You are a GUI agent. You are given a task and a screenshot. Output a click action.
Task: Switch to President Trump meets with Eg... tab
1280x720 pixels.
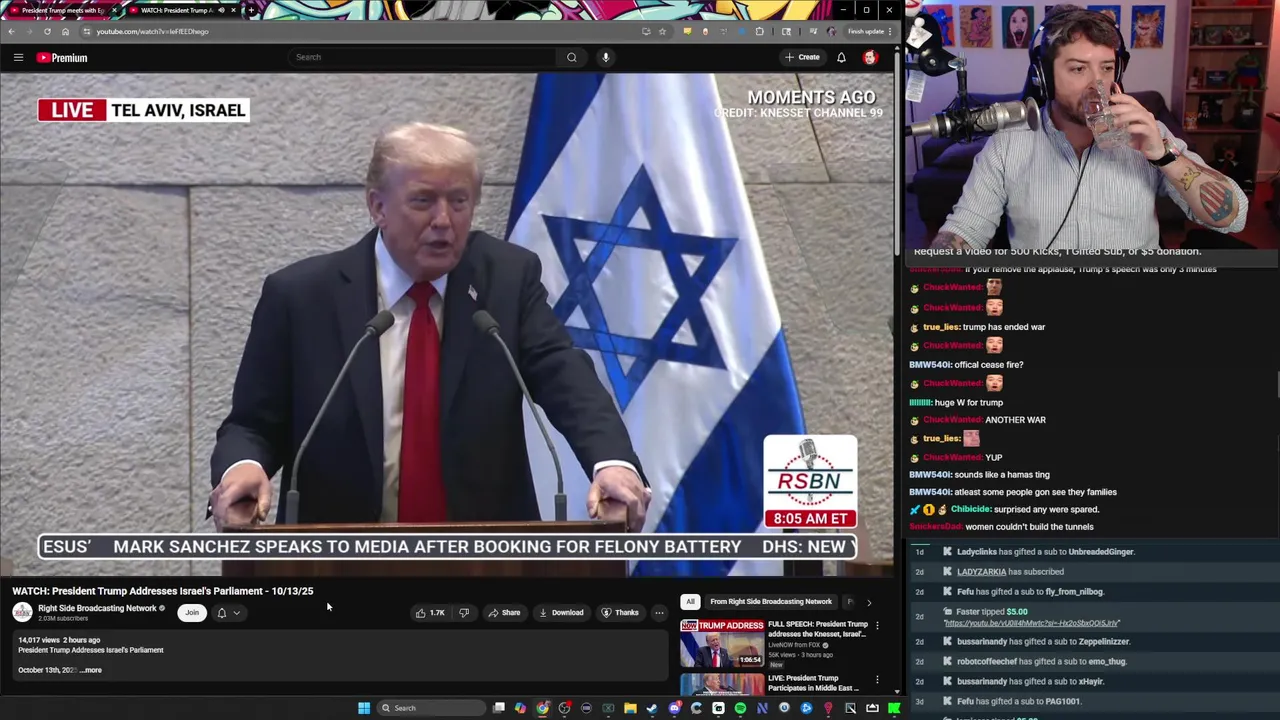click(62, 10)
